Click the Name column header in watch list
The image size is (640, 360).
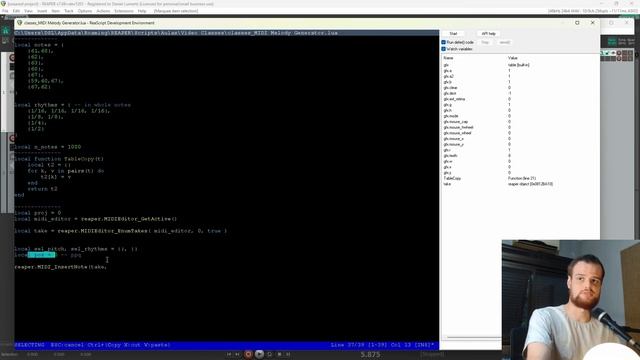click(x=448, y=58)
